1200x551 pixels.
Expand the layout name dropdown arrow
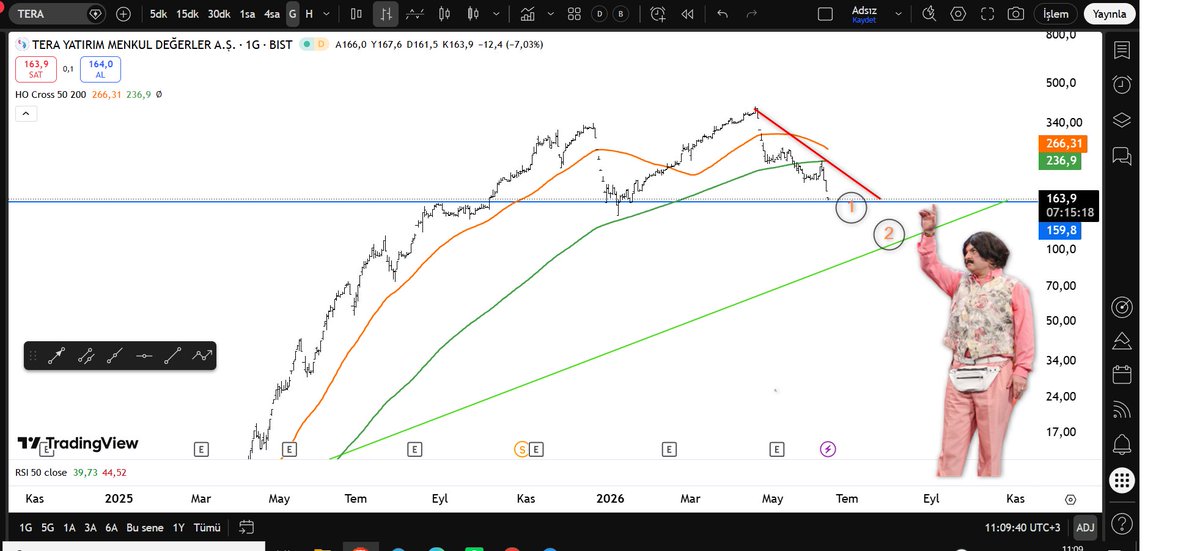click(x=900, y=14)
